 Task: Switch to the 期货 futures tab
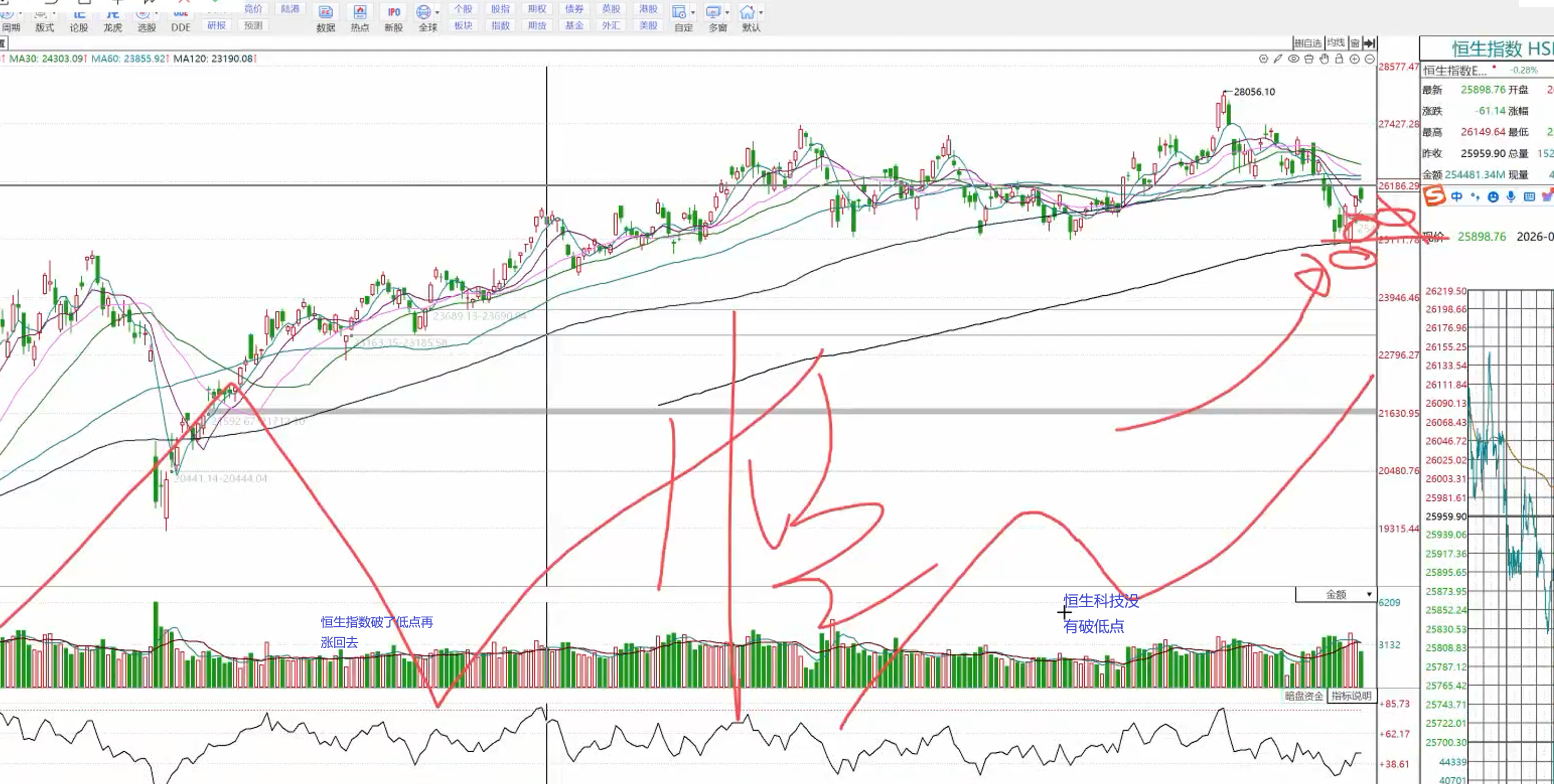[x=537, y=26]
